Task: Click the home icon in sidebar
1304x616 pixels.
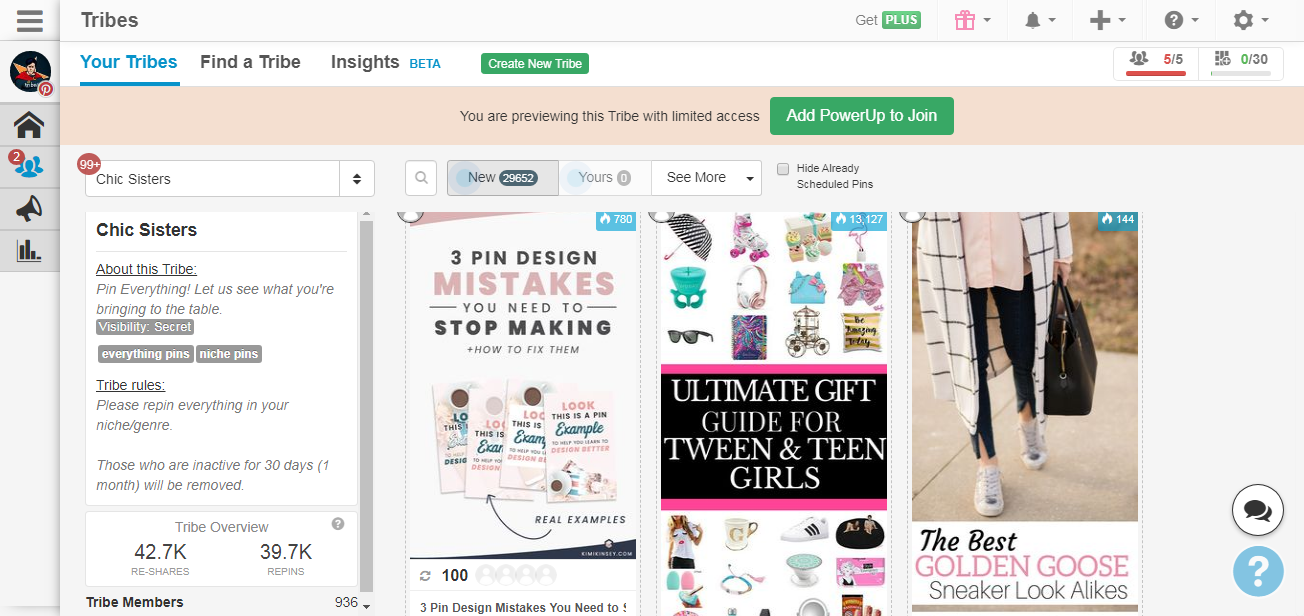Action: [x=29, y=125]
